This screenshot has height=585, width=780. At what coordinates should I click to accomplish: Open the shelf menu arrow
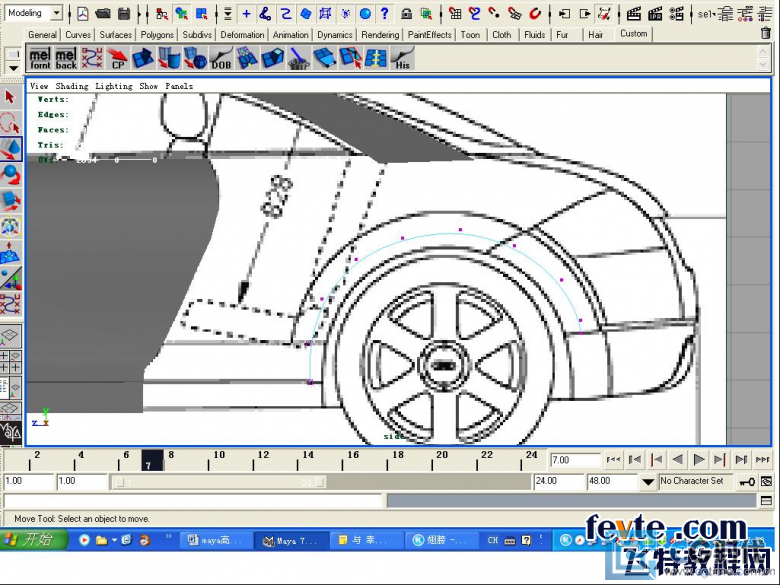[x=13, y=68]
